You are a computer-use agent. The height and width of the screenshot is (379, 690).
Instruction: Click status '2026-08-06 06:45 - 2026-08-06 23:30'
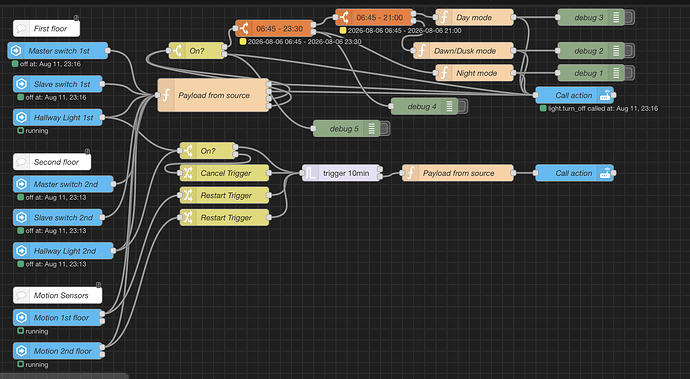click(x=305, y=42)
